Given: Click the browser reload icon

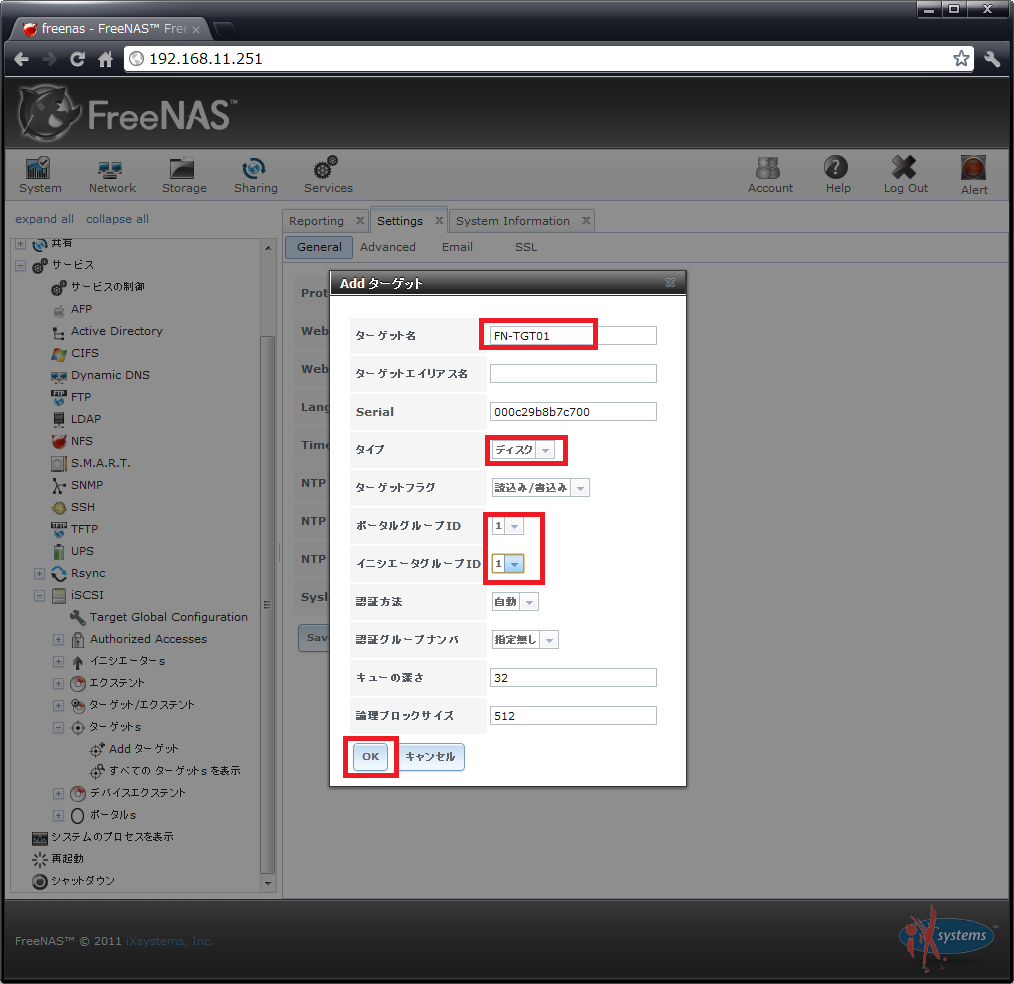Looking at the screenshot, I should [78, 59].
